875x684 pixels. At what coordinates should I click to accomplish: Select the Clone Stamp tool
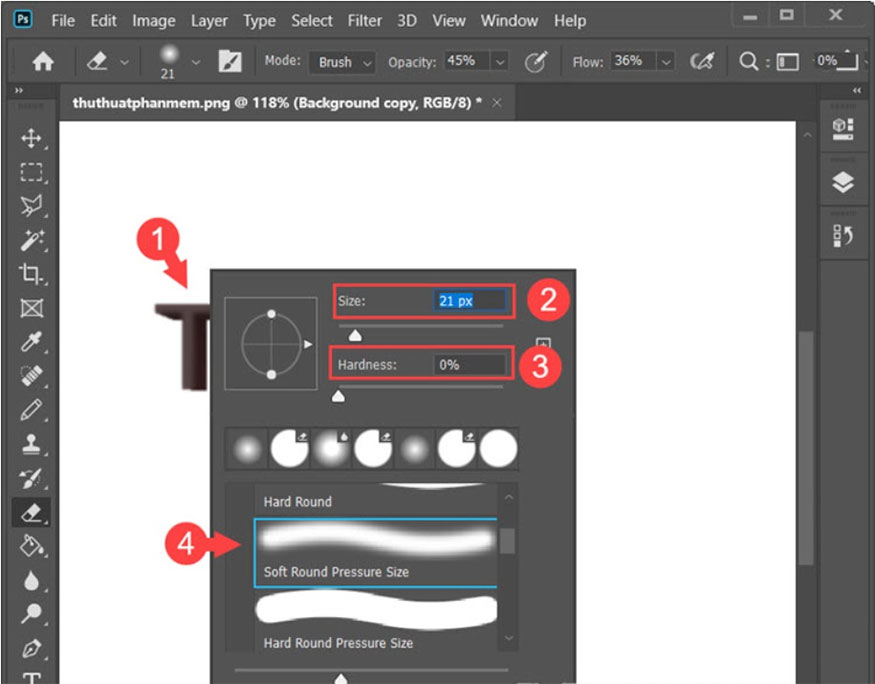pyautogui.click(x=33, y=444)
